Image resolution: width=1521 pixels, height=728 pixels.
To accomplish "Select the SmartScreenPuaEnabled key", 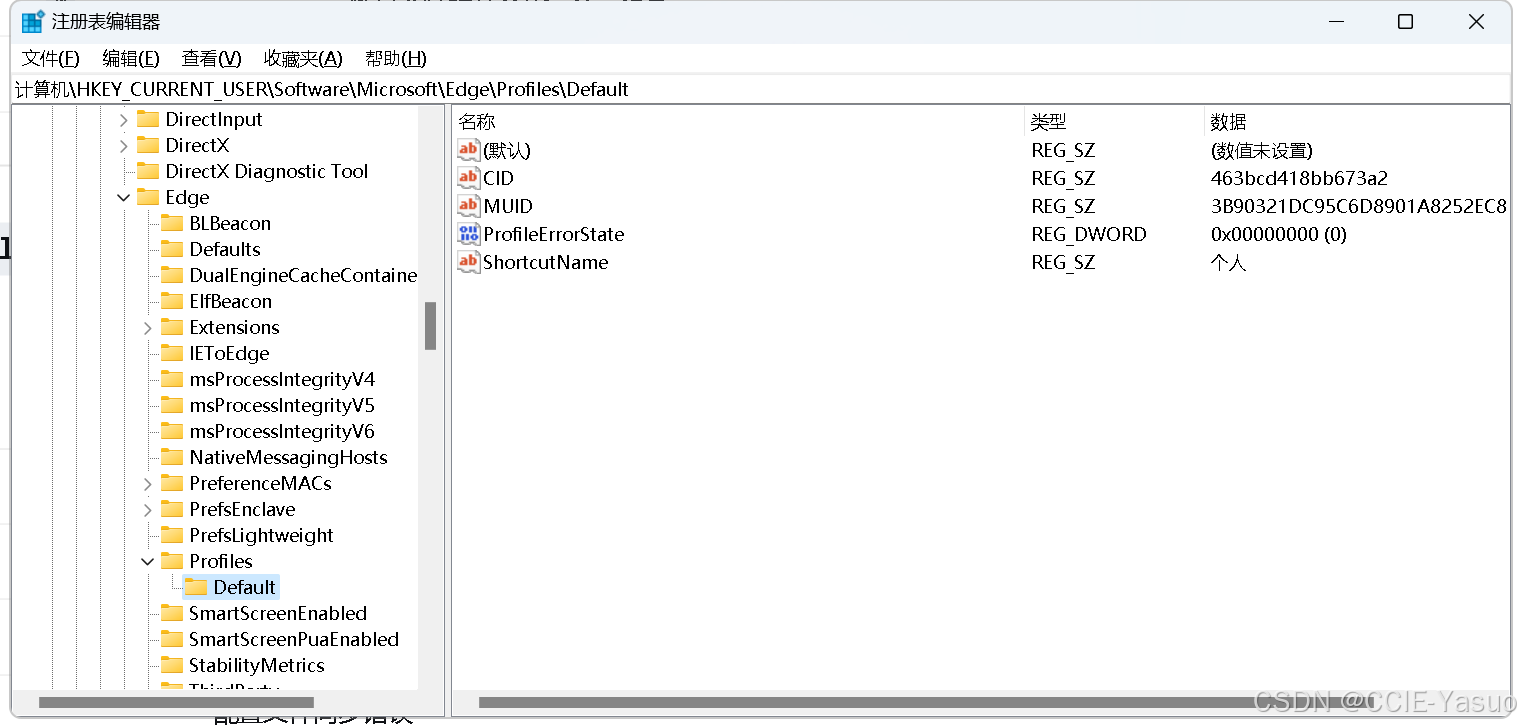I will click(294, 639).
